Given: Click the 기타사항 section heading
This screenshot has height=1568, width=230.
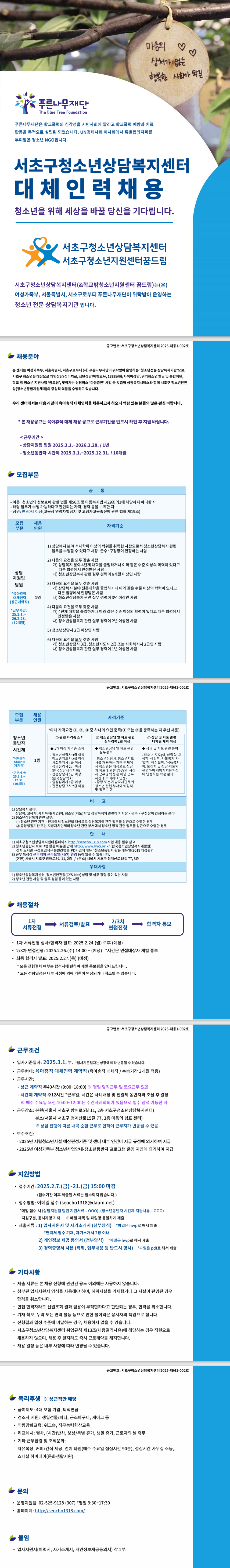Looking at the screenshot, I should (29, 1272).
